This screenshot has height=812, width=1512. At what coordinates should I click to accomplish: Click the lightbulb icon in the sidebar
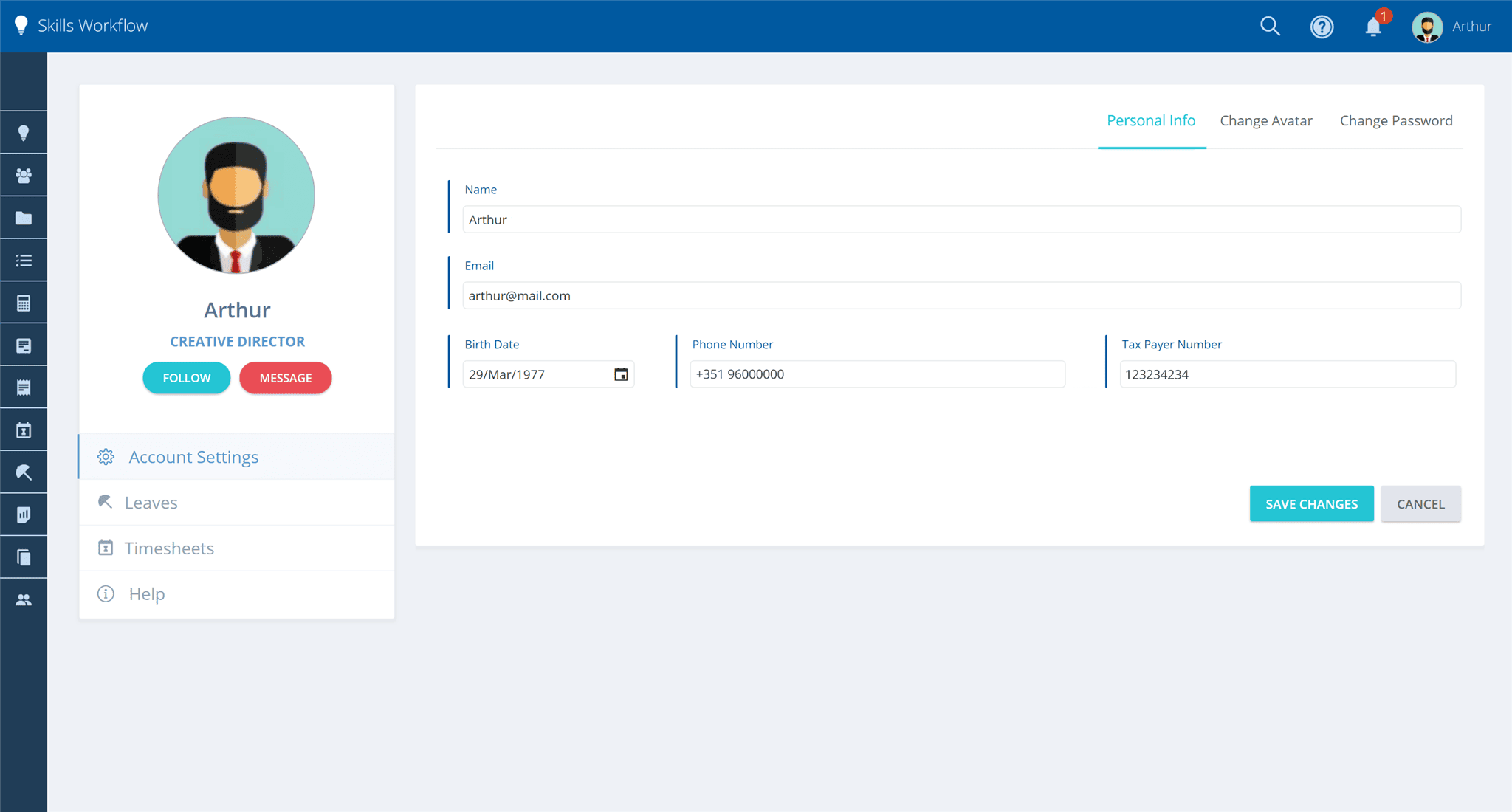pyautogui.click(x=24, y=133)
